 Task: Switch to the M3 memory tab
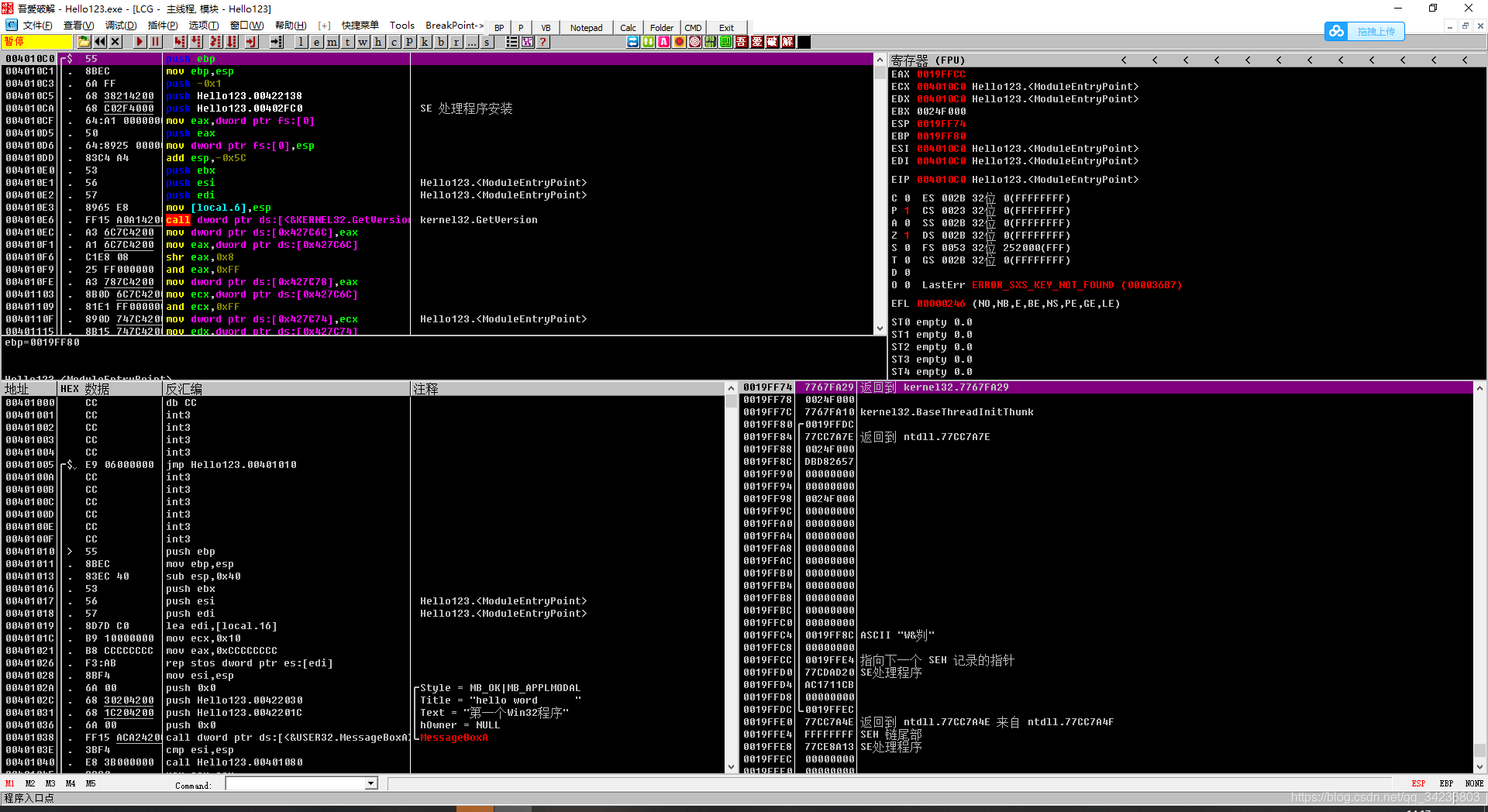point(50,783)
